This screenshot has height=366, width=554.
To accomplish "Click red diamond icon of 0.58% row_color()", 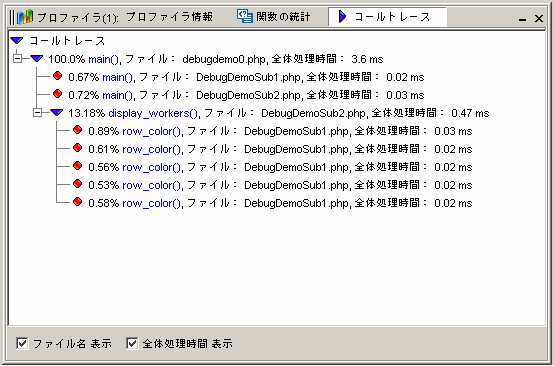I will click(77, 202).
